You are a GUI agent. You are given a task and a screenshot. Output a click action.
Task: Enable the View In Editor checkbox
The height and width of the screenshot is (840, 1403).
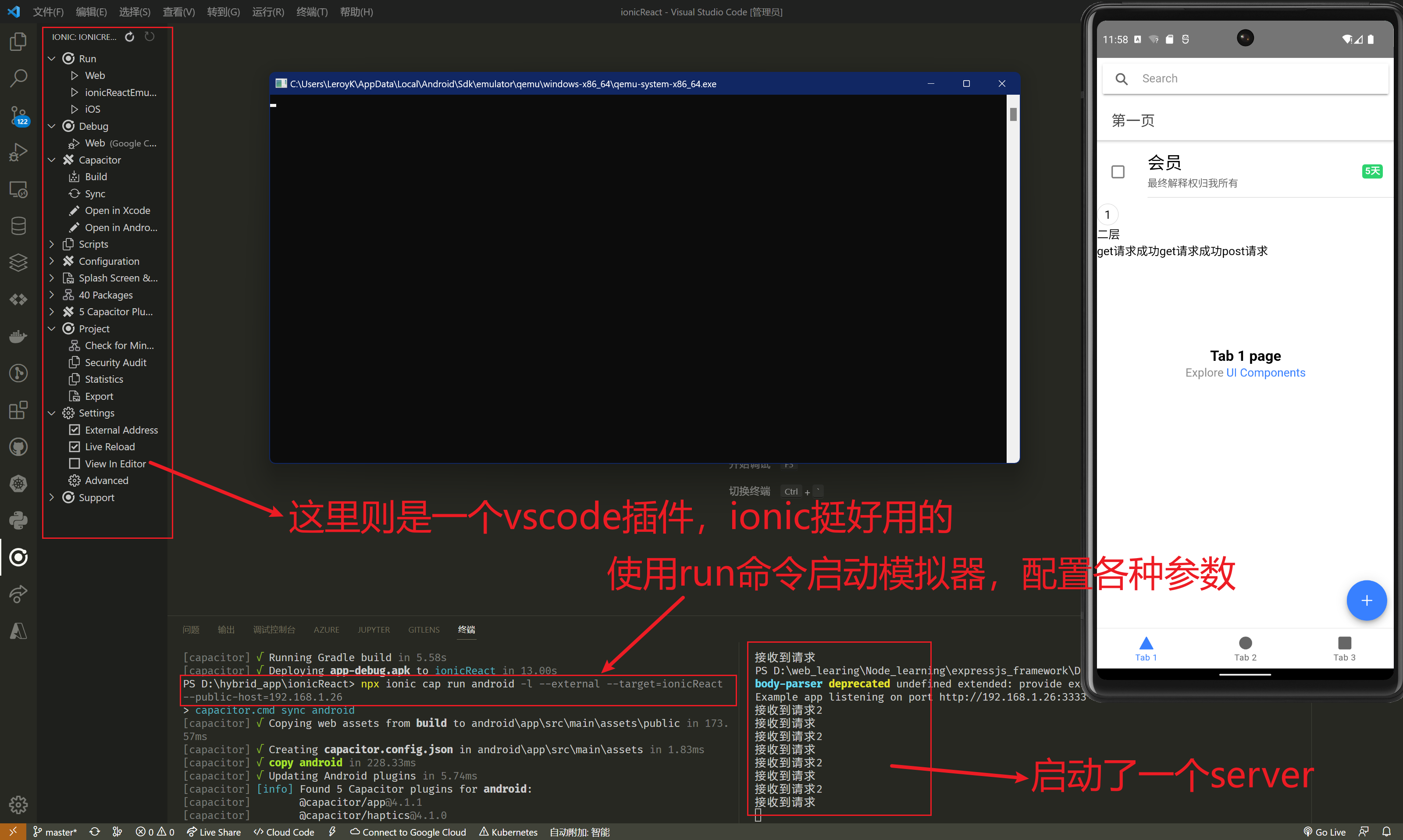pos(74,463)
